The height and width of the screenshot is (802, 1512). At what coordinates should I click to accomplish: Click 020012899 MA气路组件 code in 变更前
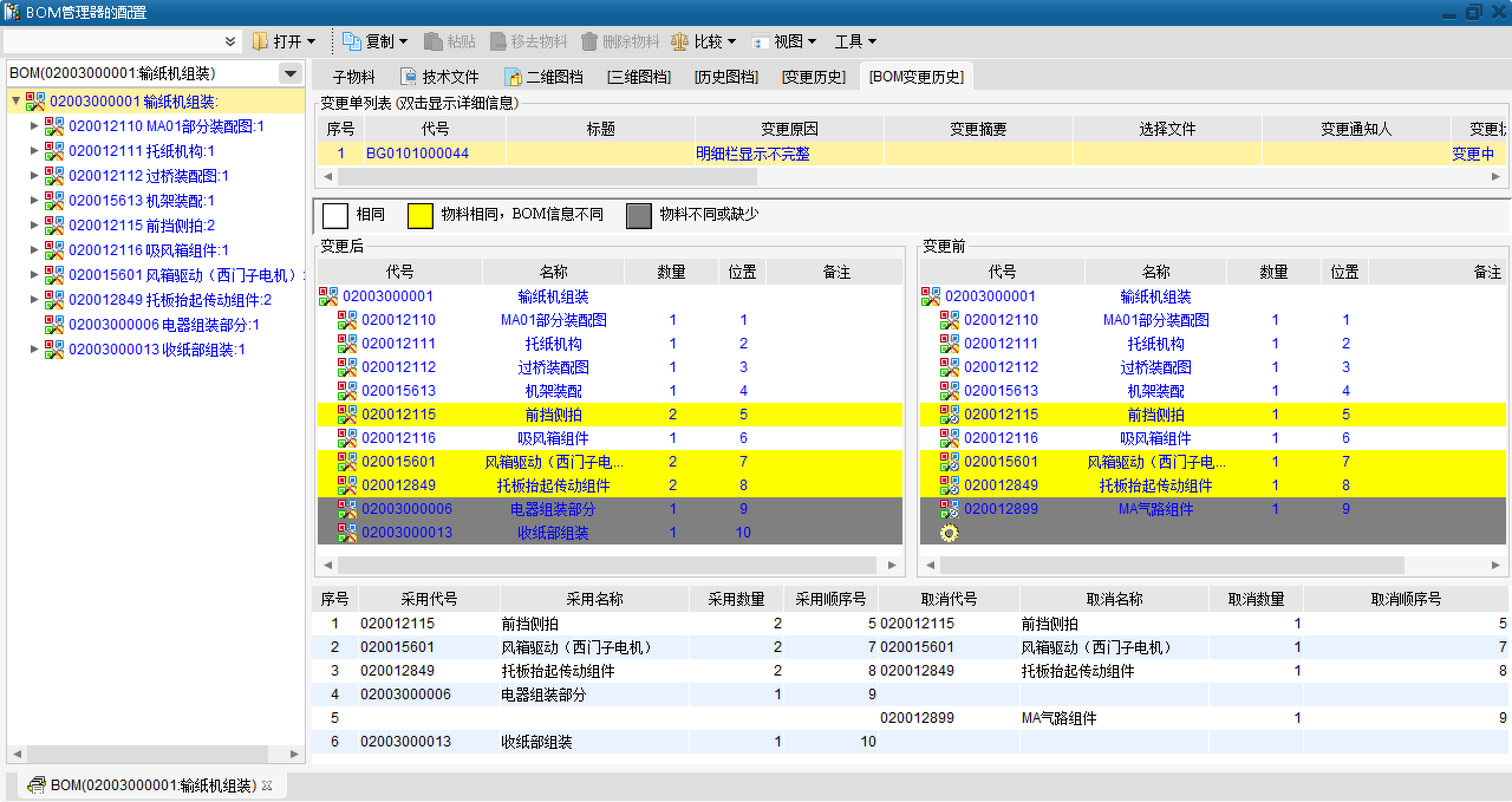[x=1001, y=509]
